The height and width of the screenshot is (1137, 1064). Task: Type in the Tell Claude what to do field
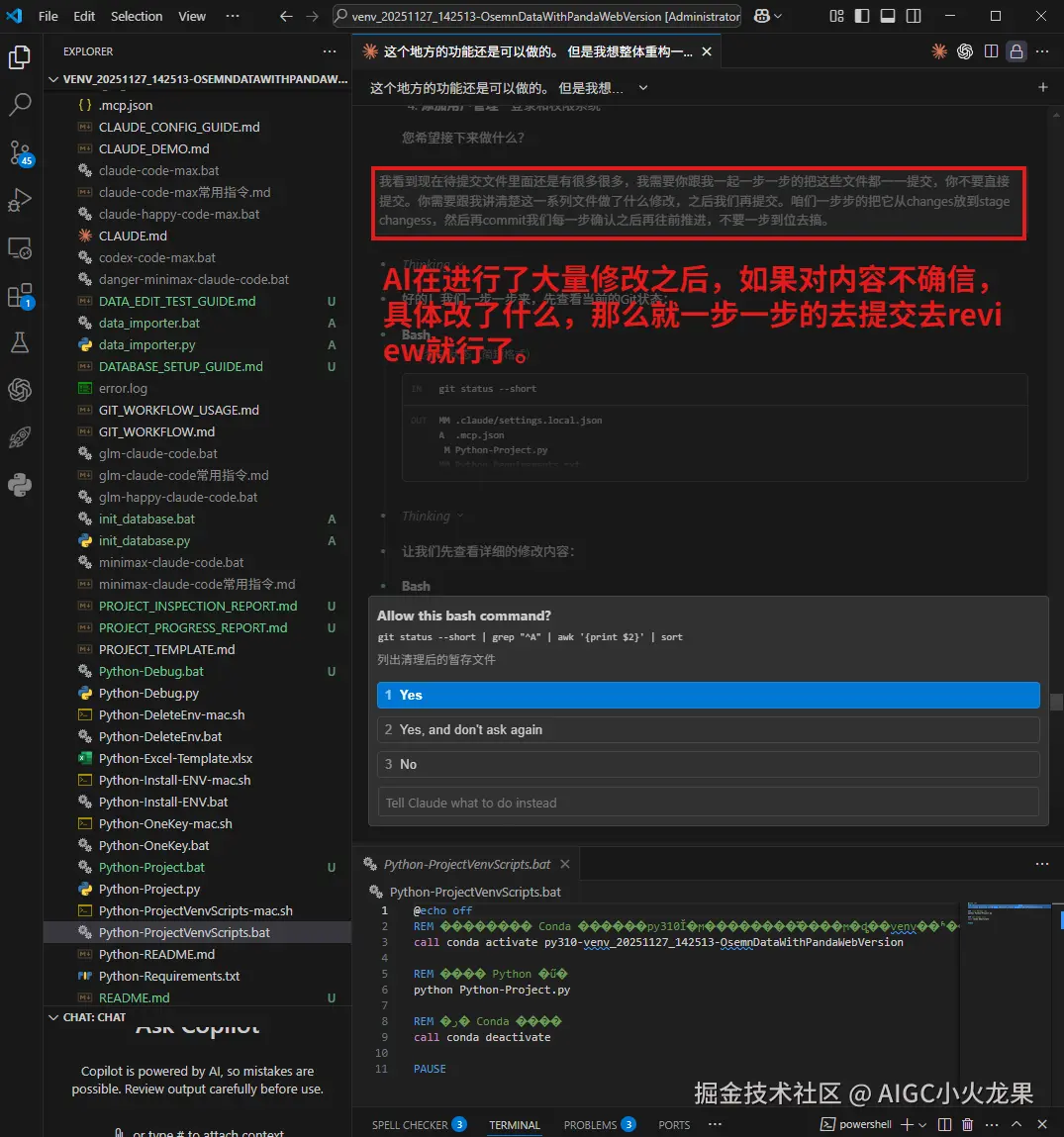tap(706, 802)
